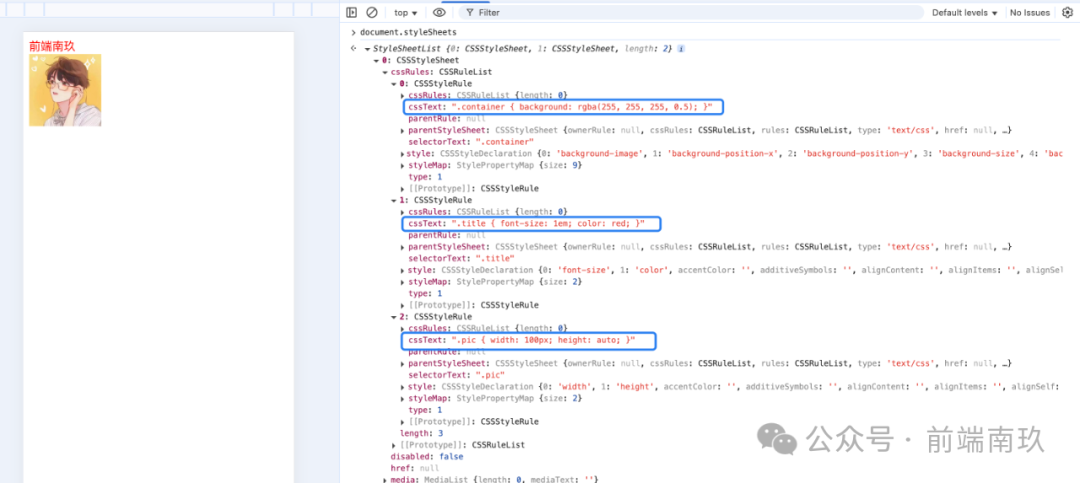This screenshot has height=483, width=1080.
Task: Click the clear console icon
Action: tap(372, 13)
